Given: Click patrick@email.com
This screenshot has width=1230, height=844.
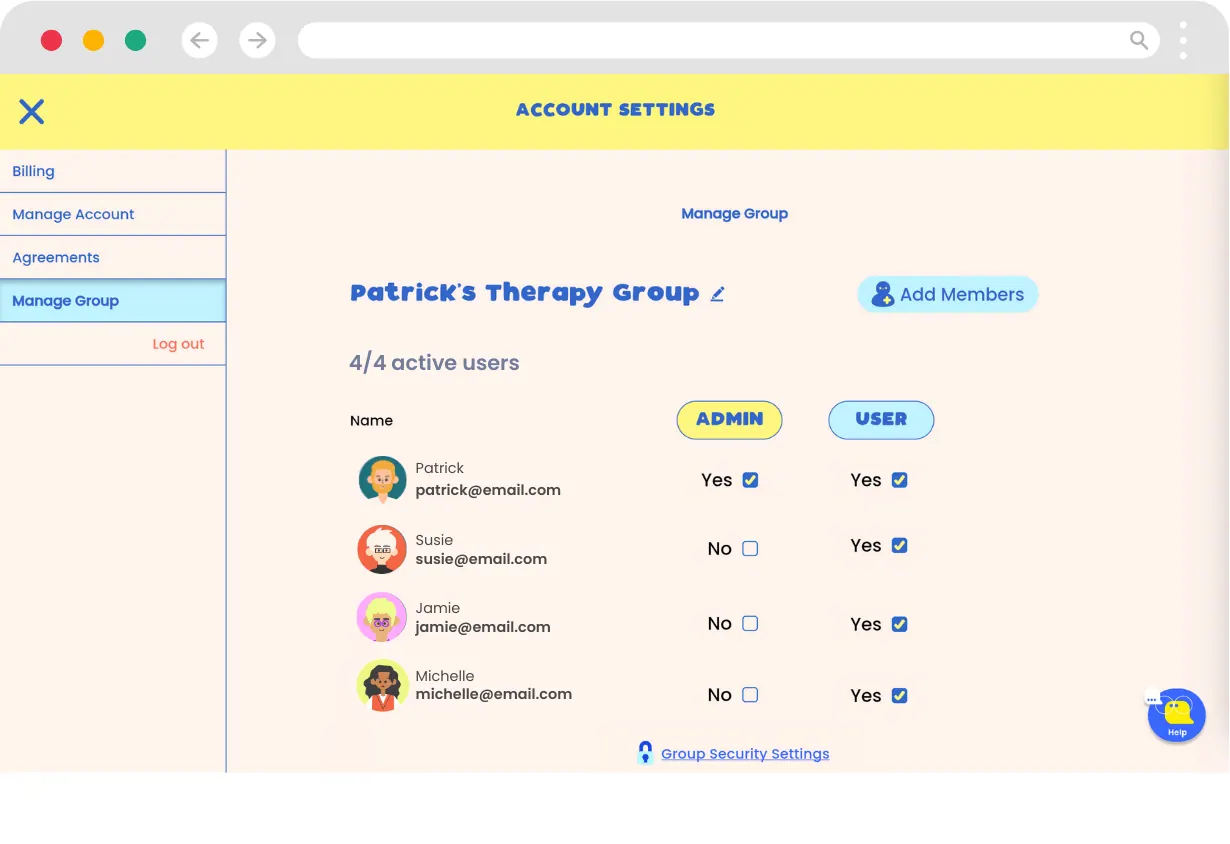Looking at the screenshot, I should (488, 490).
